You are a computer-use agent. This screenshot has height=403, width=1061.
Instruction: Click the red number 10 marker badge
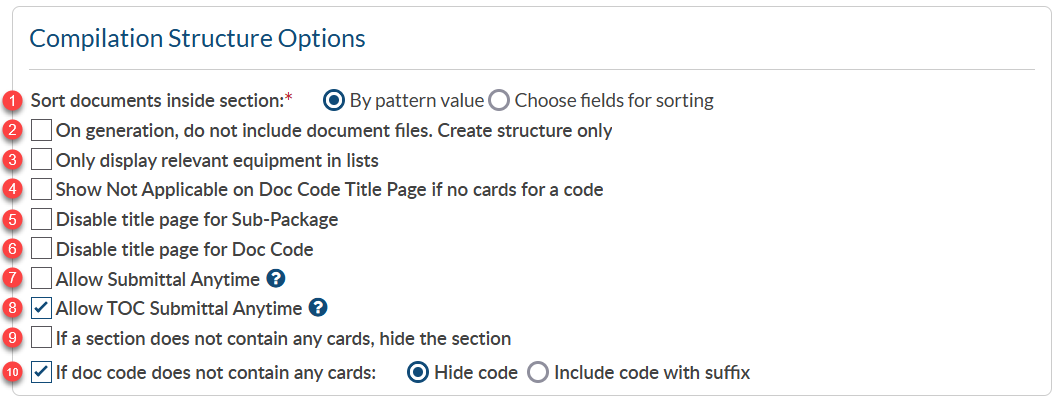(x=13, y=374)
